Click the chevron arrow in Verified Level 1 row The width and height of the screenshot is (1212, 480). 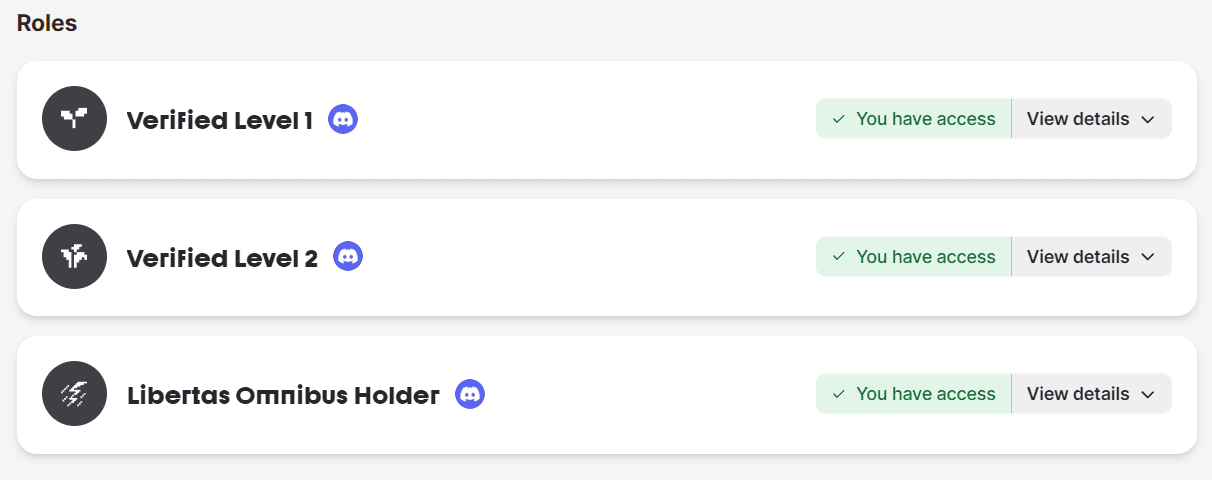tap(1148, 120)
